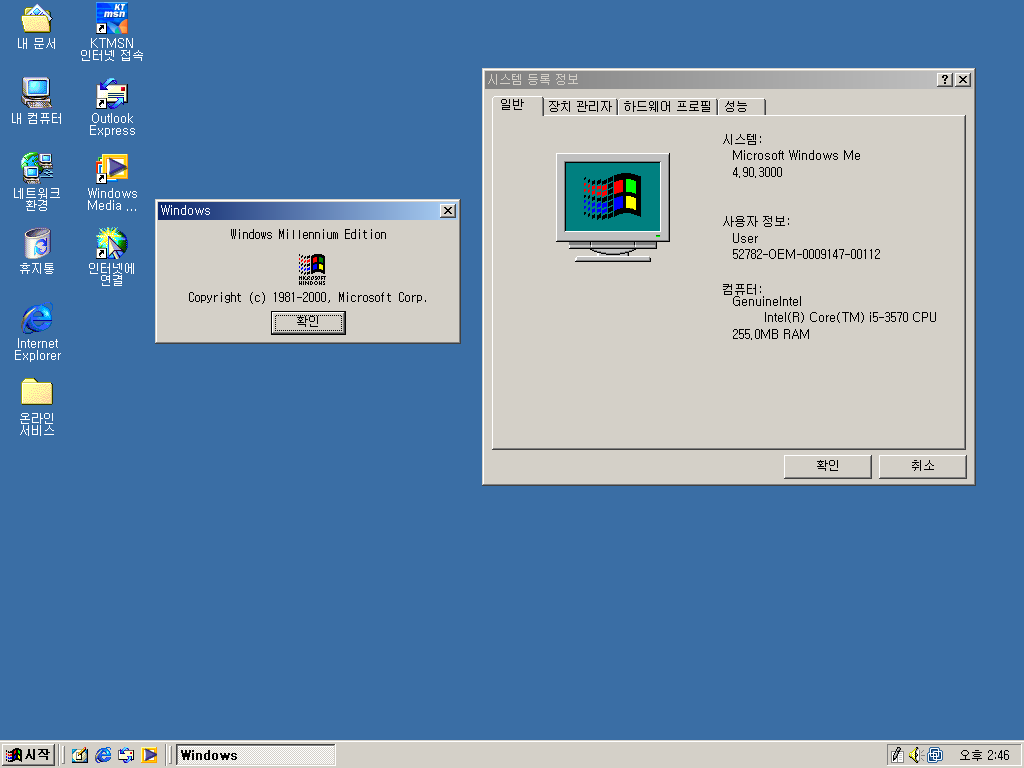Click the text Microsoft Windows Me
Viewport: 1024px width, 768px height.
(x=796, y=155)
